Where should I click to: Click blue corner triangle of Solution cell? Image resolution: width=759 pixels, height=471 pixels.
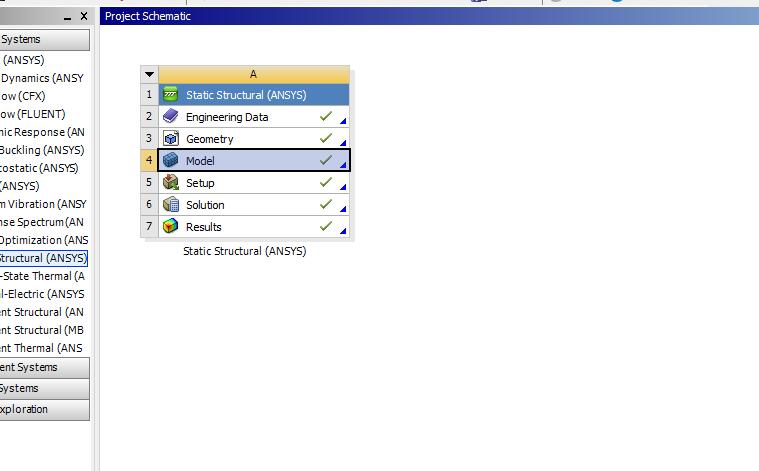point(343,209)
